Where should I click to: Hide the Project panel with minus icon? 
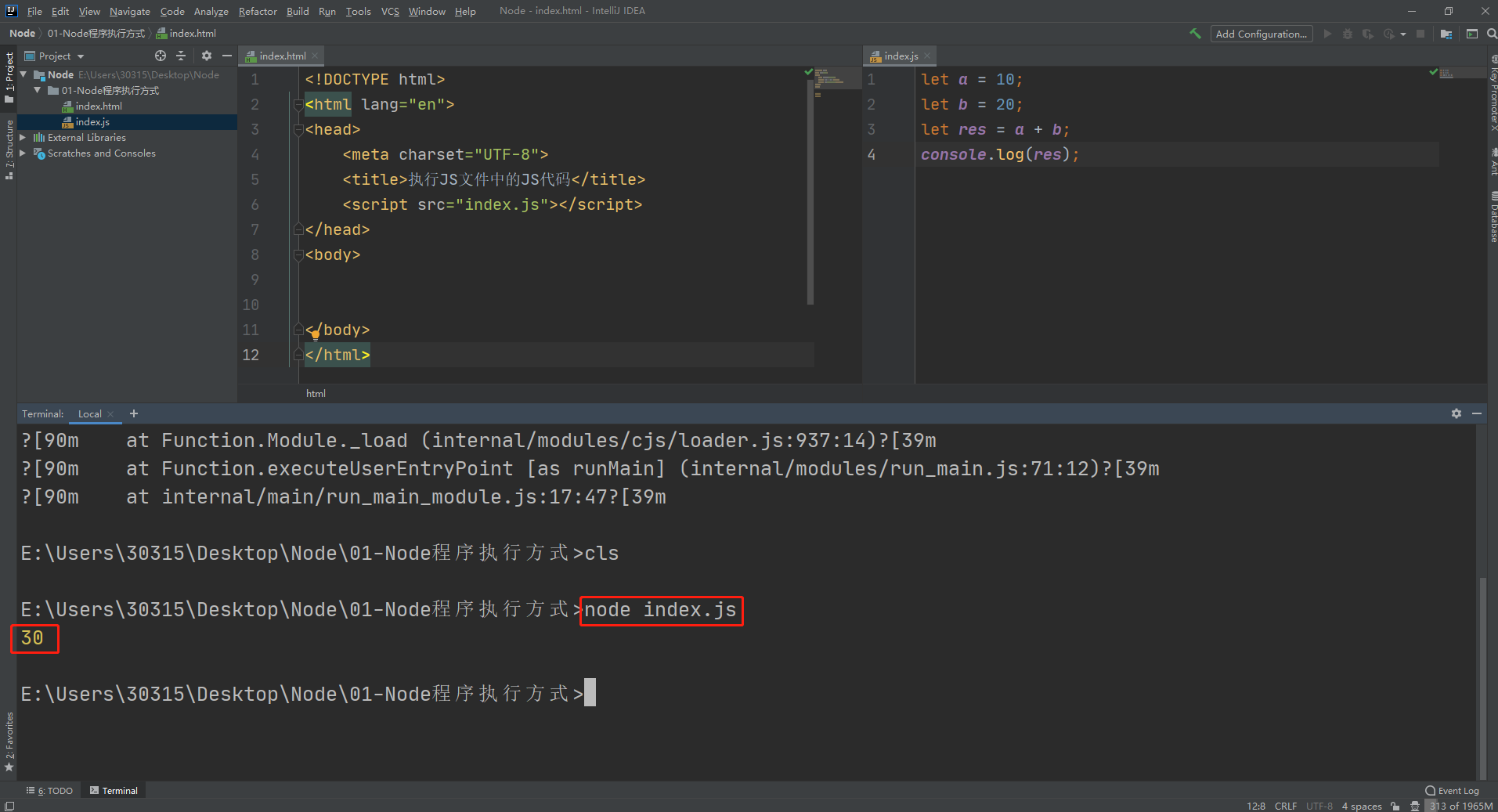tap(227, 56)
